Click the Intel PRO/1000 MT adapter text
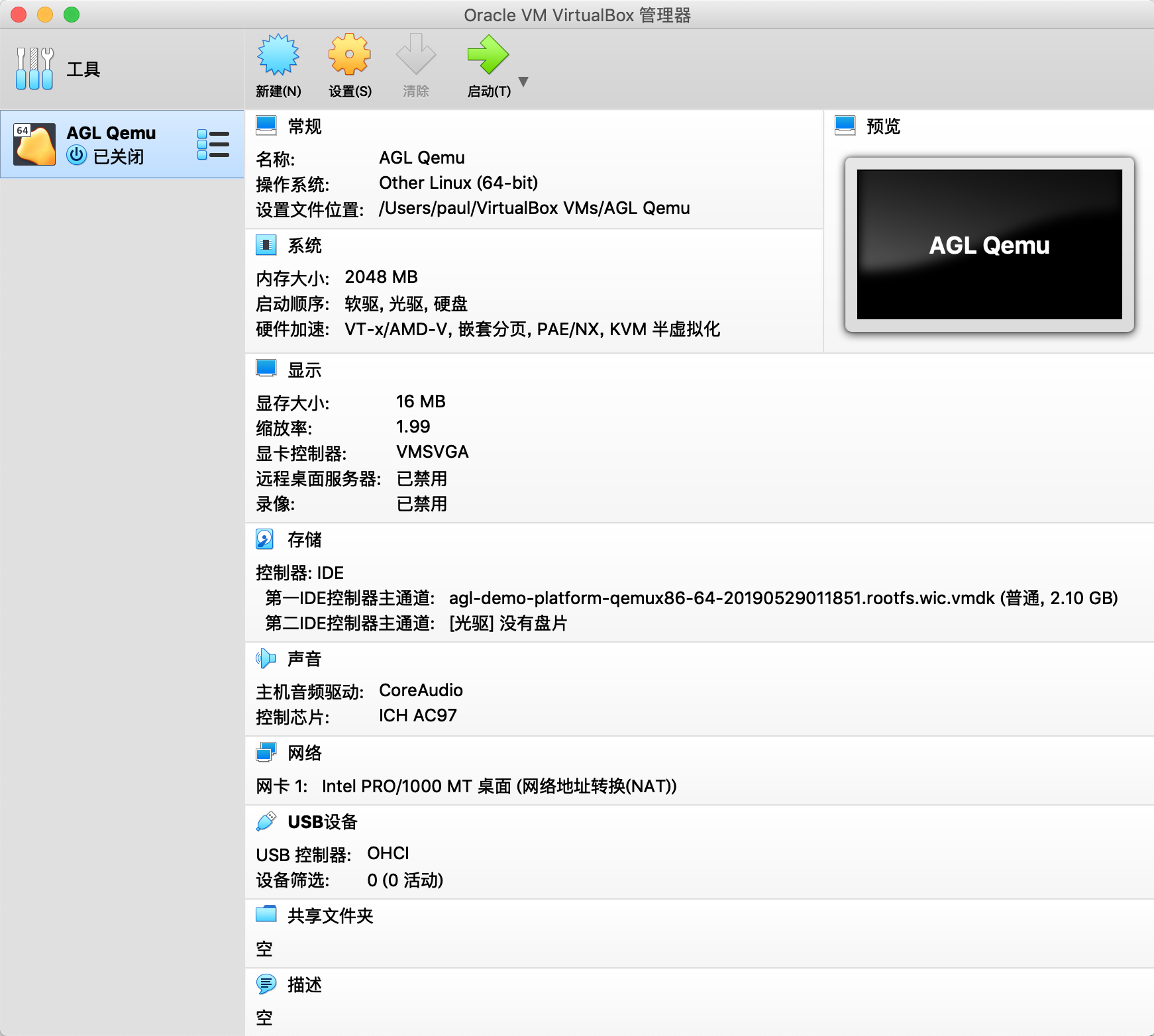Viewport: 1154px width, 1036px height. click(x=499, y=786)
